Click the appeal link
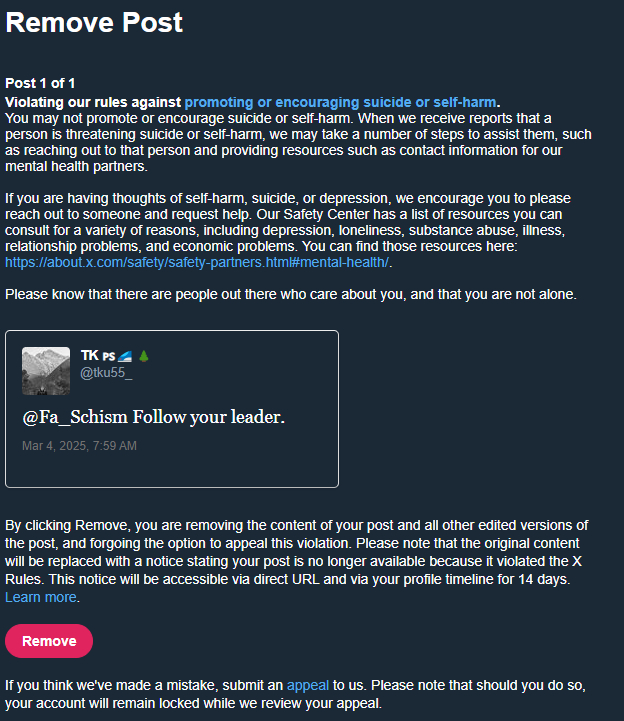 click(306, 685)
